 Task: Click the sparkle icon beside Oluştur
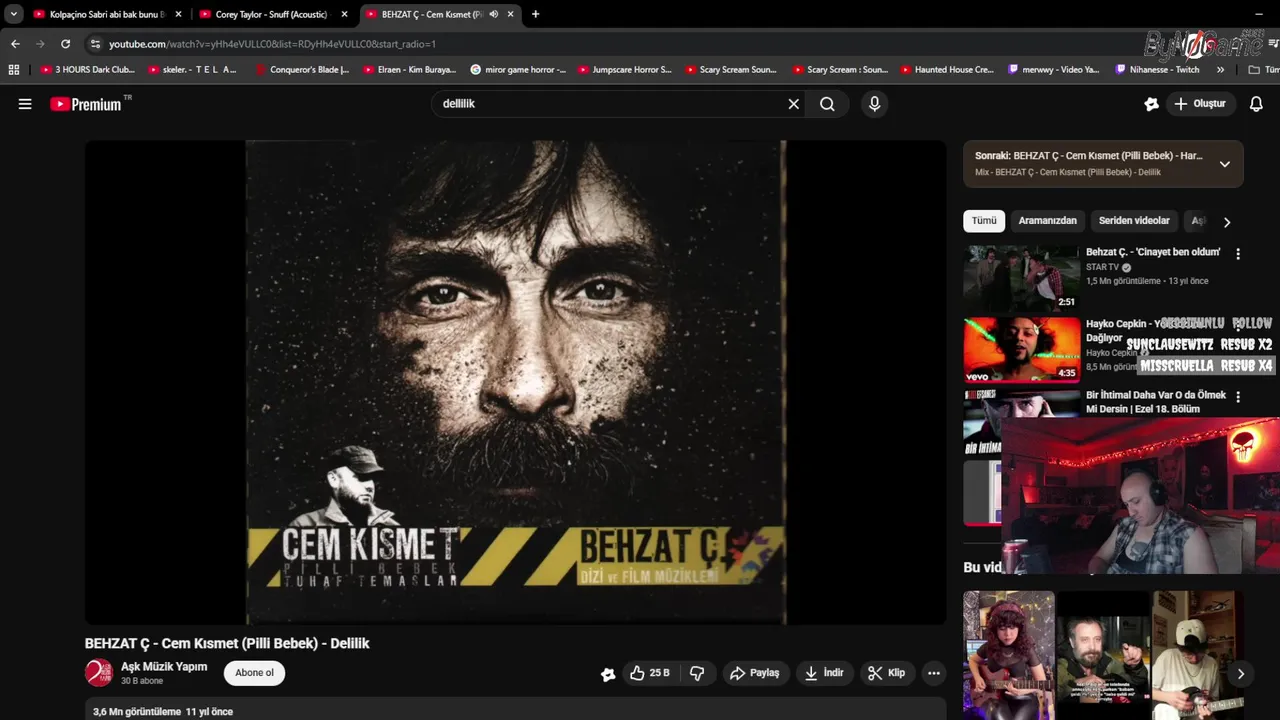1151,104
